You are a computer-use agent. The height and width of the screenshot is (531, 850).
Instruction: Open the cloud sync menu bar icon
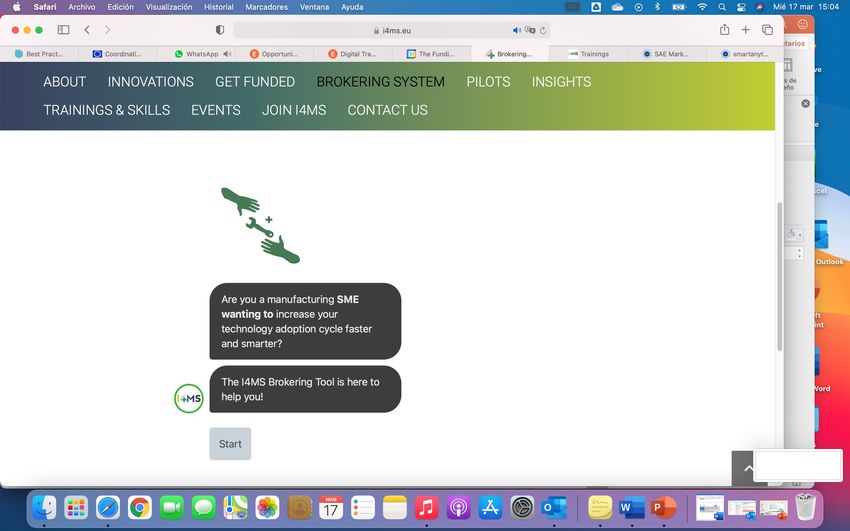tap(617, 7)
